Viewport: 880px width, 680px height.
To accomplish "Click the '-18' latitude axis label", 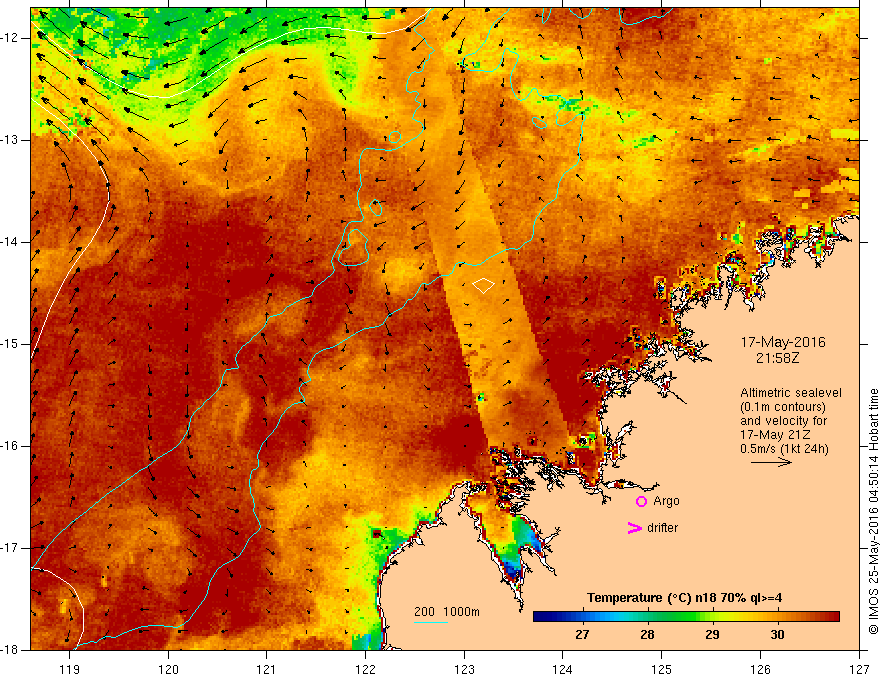I will coord(11,650).
